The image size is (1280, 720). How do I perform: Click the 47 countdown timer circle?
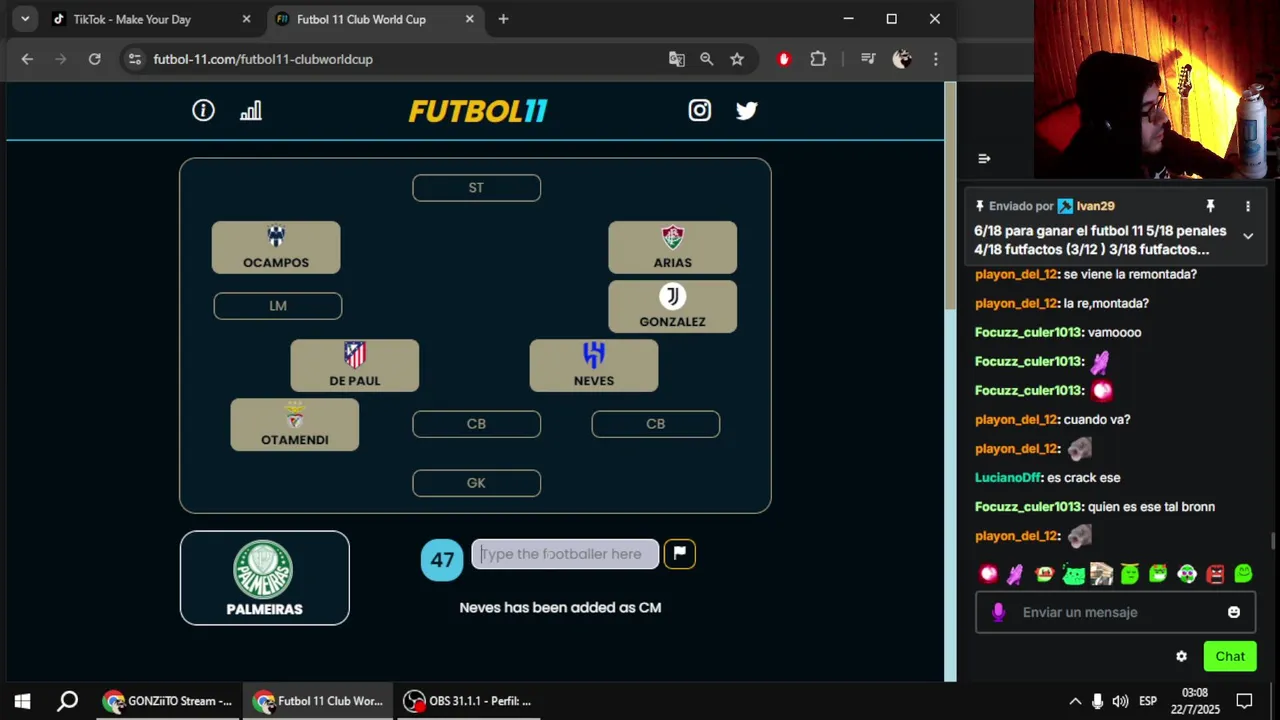[442, 560]
